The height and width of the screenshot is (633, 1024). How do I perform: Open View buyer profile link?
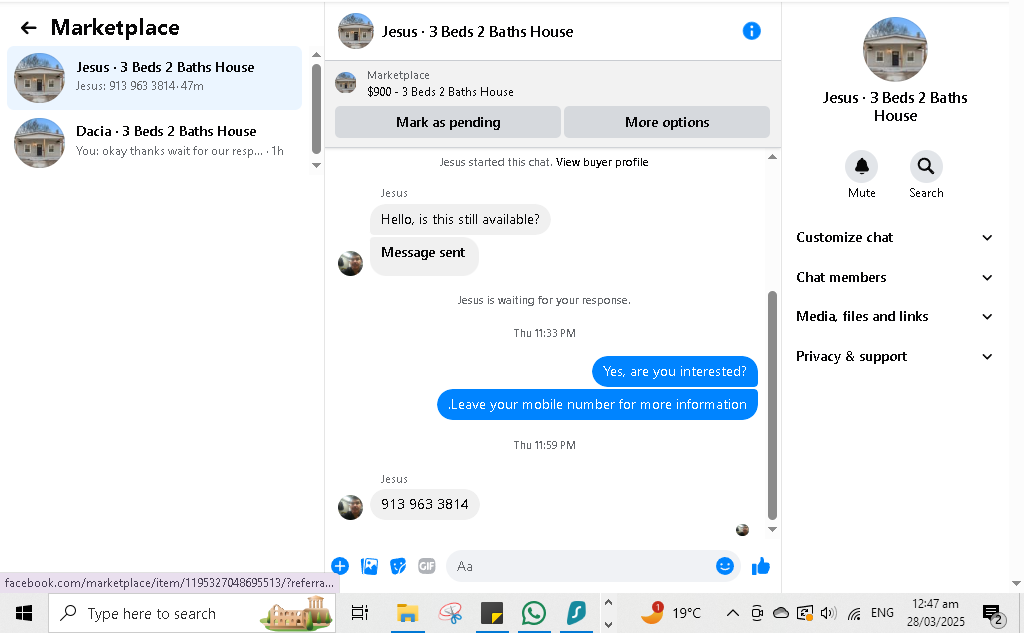coord(602,162)
